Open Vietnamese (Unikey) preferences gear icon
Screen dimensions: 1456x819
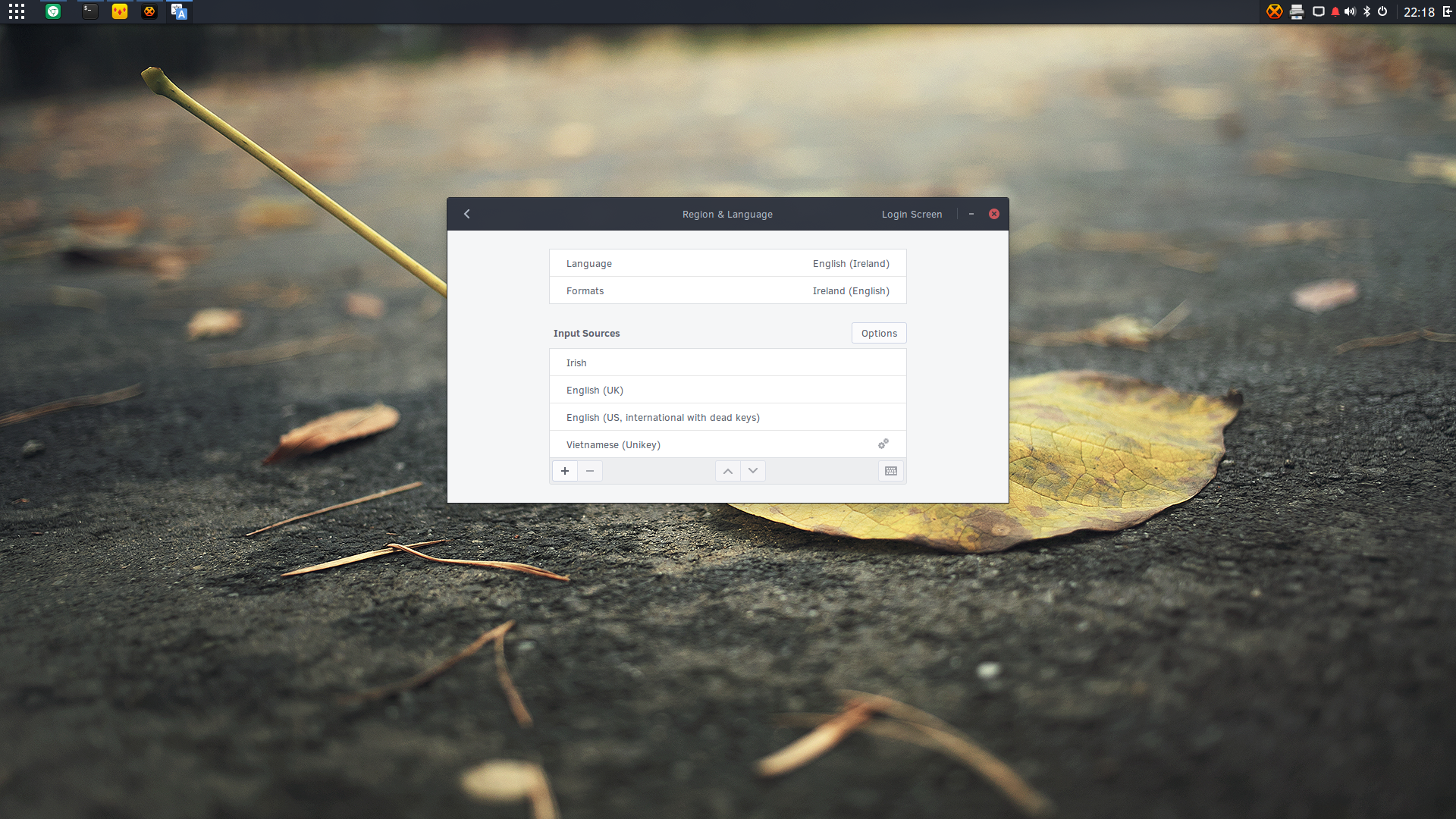coord(883,444)
